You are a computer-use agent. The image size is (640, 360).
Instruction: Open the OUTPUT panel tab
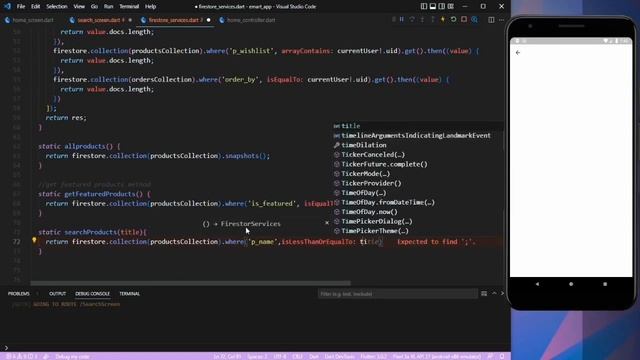click(58, 293)
